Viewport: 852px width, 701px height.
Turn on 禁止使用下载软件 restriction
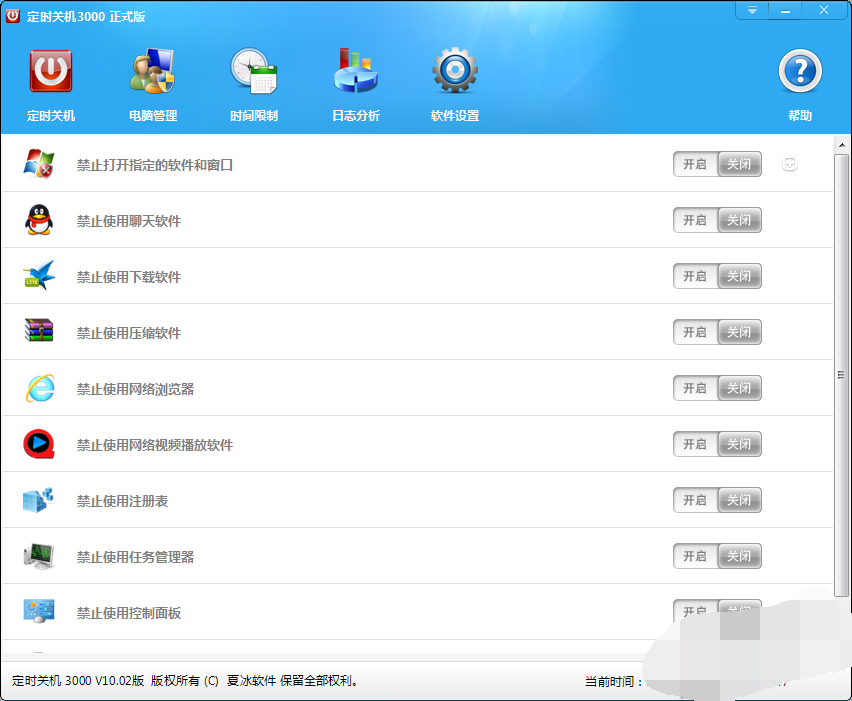(695, 276)
